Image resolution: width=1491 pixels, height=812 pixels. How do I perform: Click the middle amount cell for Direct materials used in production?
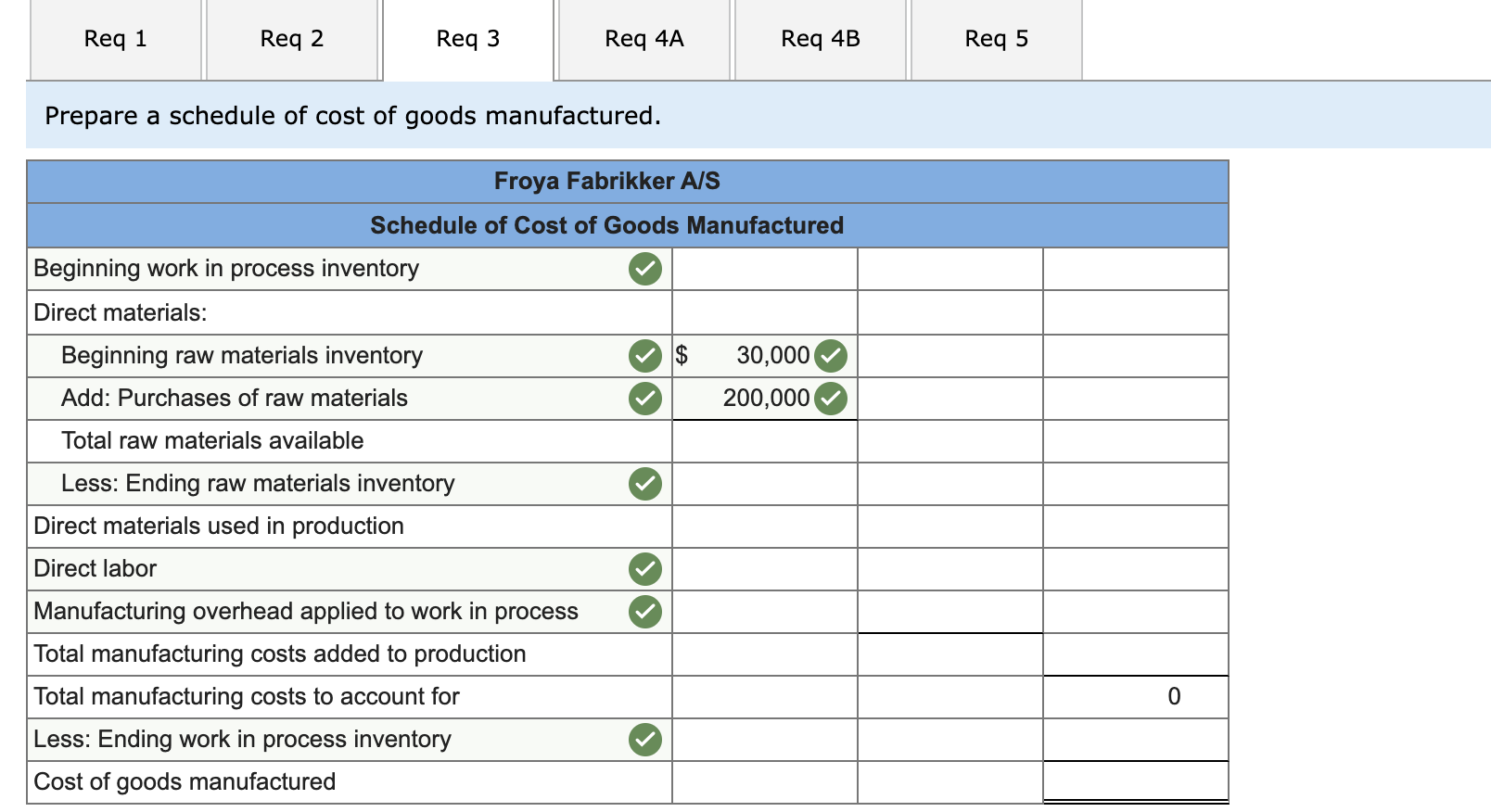coord(950,527)
